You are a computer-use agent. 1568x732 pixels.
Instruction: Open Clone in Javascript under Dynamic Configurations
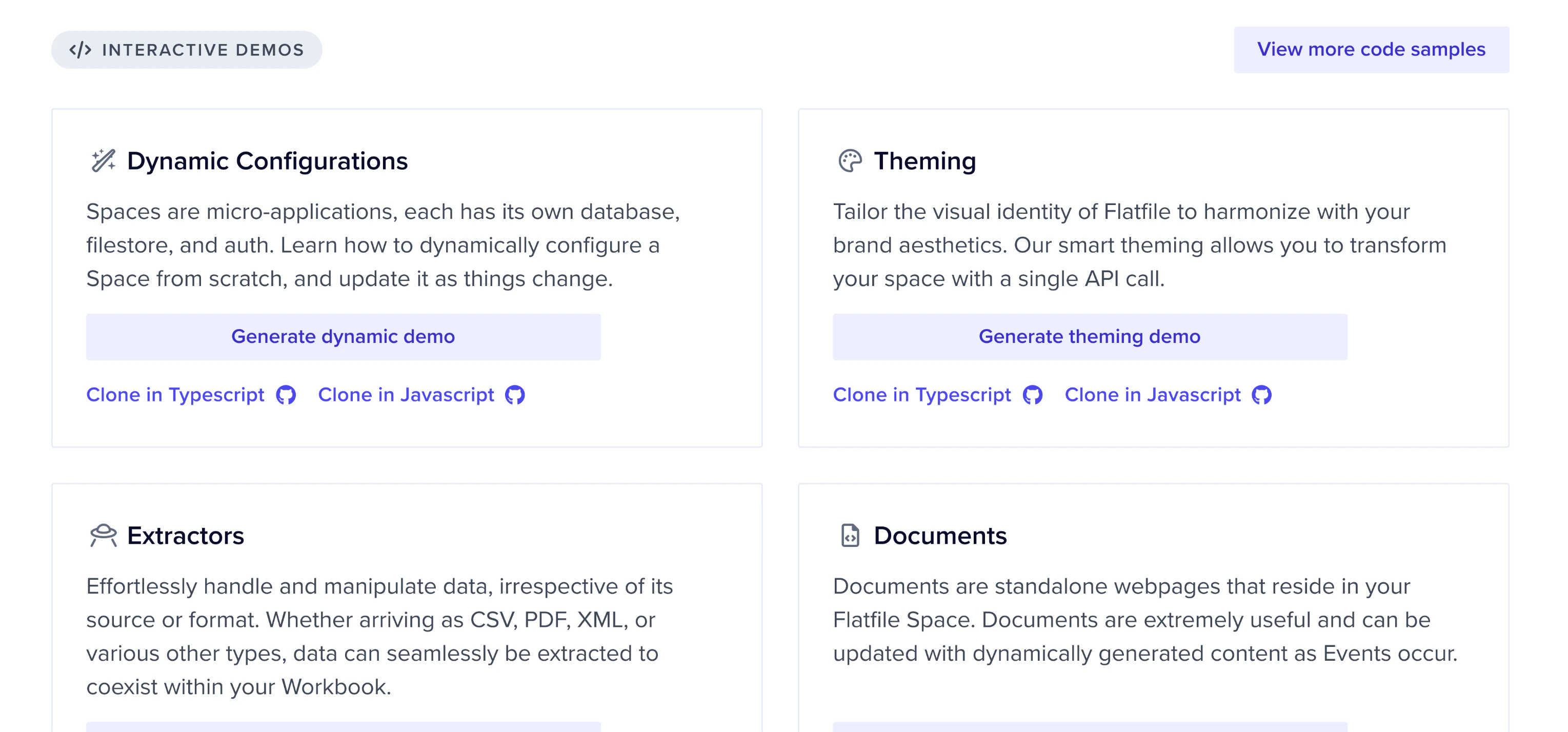click(x=406, y=395)
